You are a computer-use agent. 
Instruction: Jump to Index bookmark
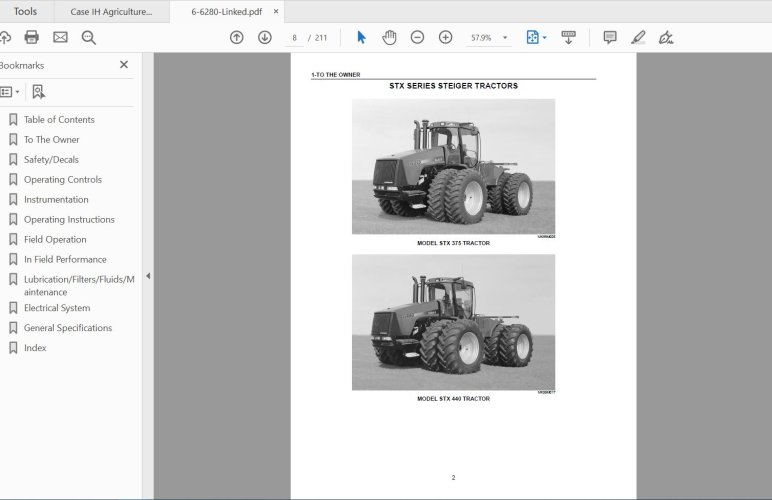tap(35, 348)
